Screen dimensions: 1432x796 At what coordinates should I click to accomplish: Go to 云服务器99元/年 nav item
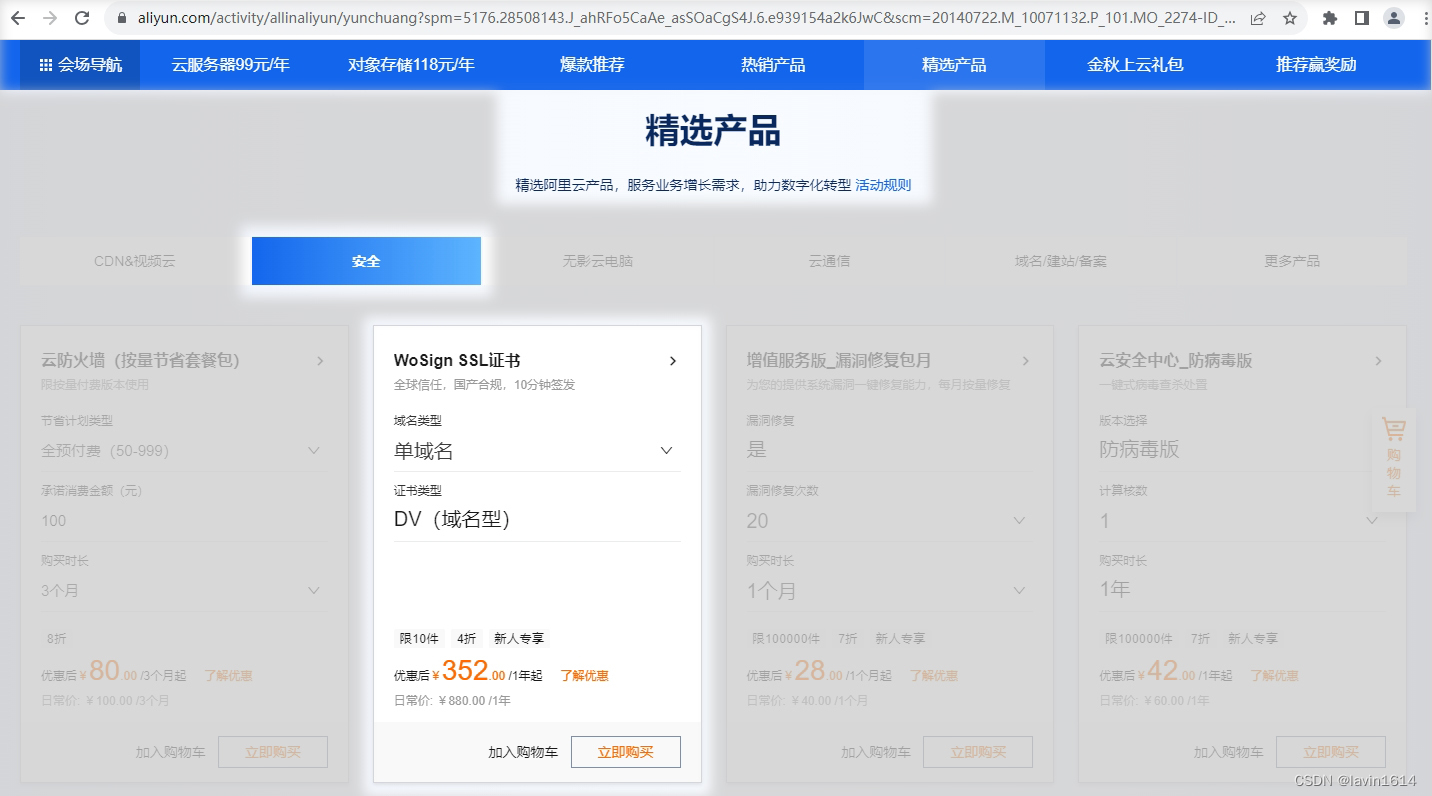230,65
